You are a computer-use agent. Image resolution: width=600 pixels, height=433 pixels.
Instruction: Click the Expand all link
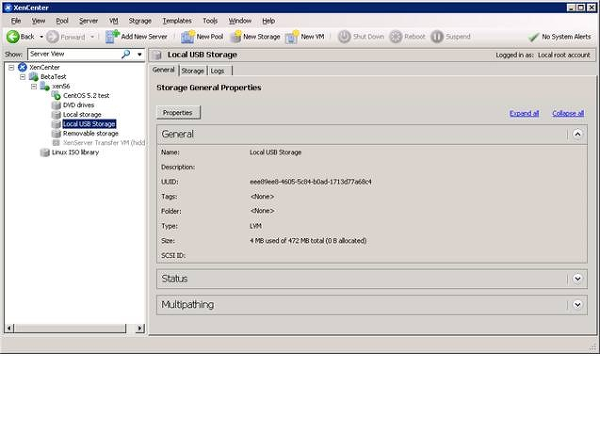pyautogui.click(x=524, y=113)
